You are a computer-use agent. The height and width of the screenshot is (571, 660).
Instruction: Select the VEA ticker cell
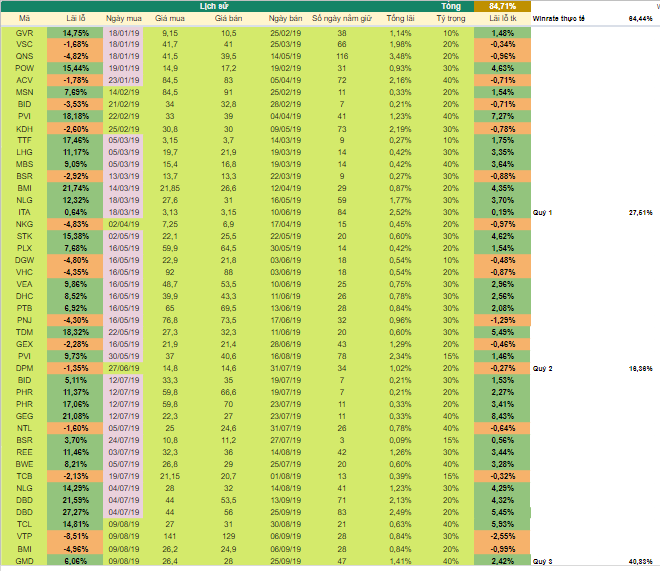pos(24,284)
